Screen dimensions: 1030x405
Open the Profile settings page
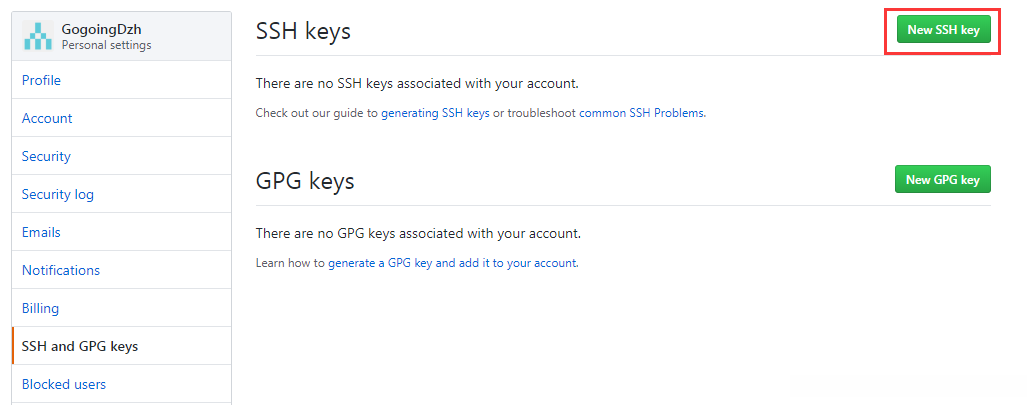click(41, 80)
